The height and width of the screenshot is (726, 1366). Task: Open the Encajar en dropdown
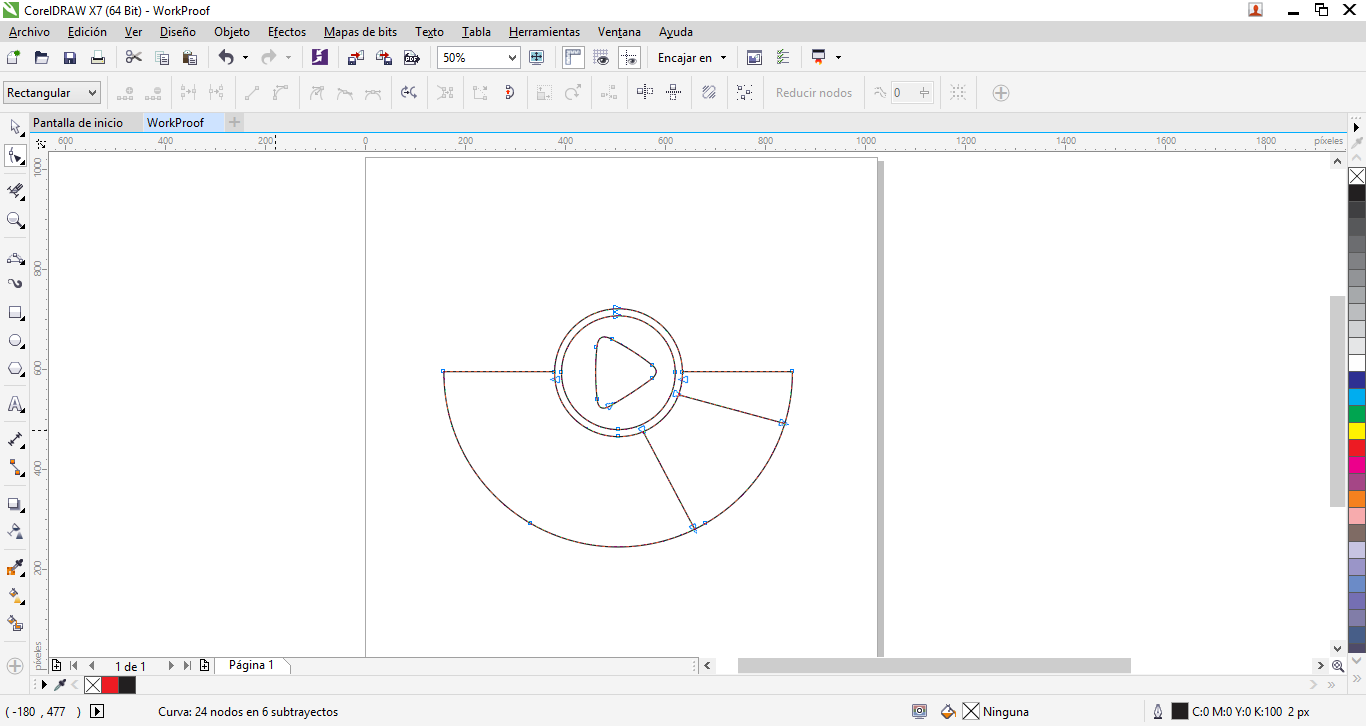pos(692,58)
